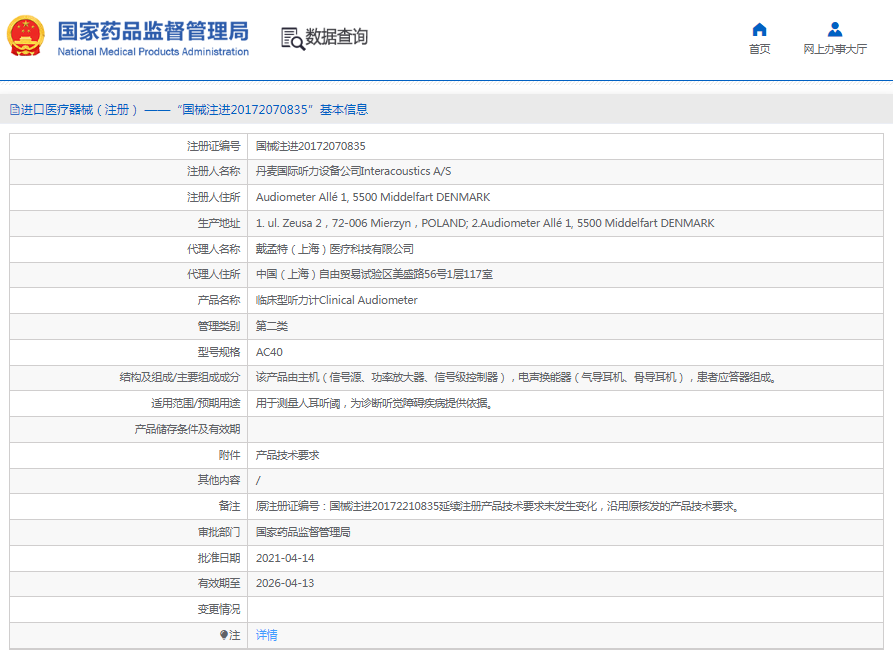Click the 代理人住所 label
Screen dimensions: 893x656
pyautogui.click(x=214, y=274)
